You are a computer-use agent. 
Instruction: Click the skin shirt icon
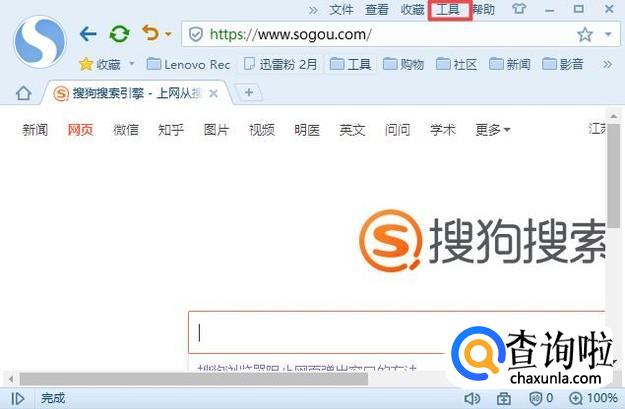[519, 9]
